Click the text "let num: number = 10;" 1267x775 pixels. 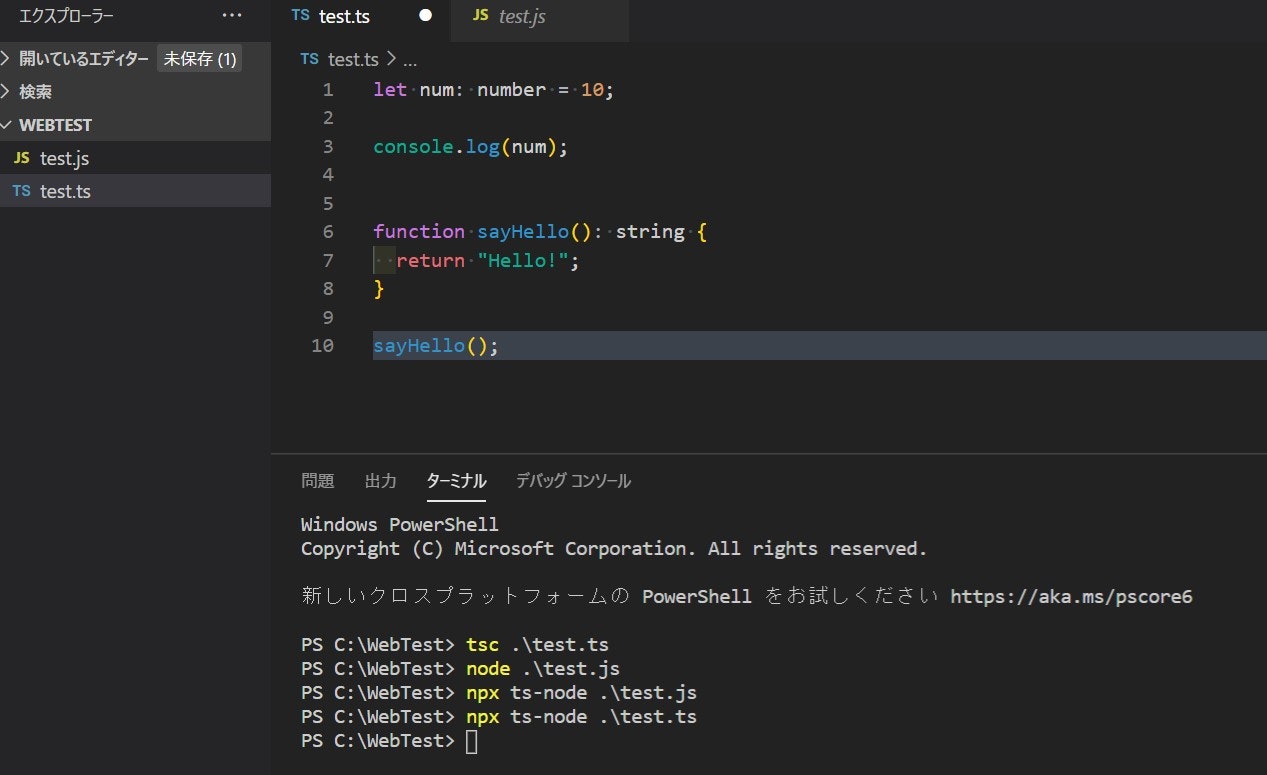(x=493, y=90)
